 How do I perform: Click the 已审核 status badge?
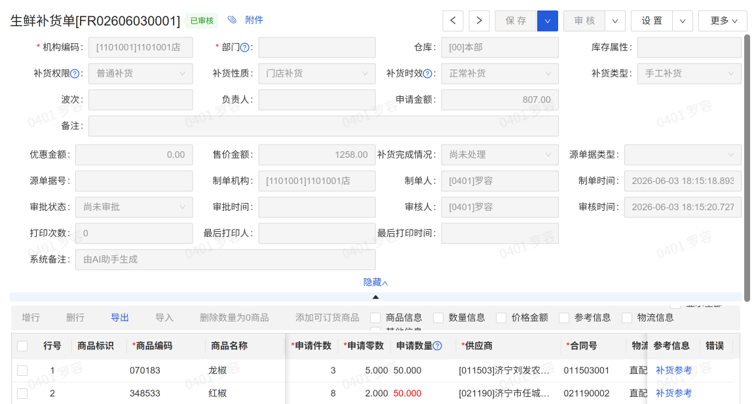pos(202,21)
